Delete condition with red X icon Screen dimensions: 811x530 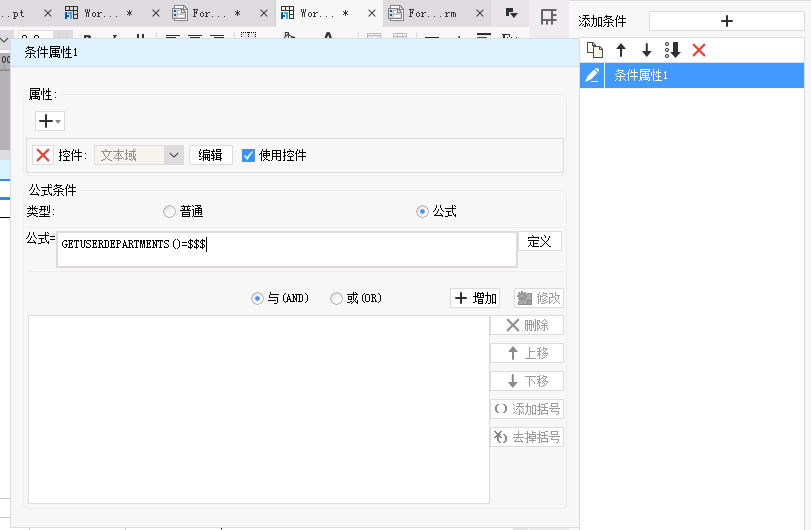click(x=699, y=50)
